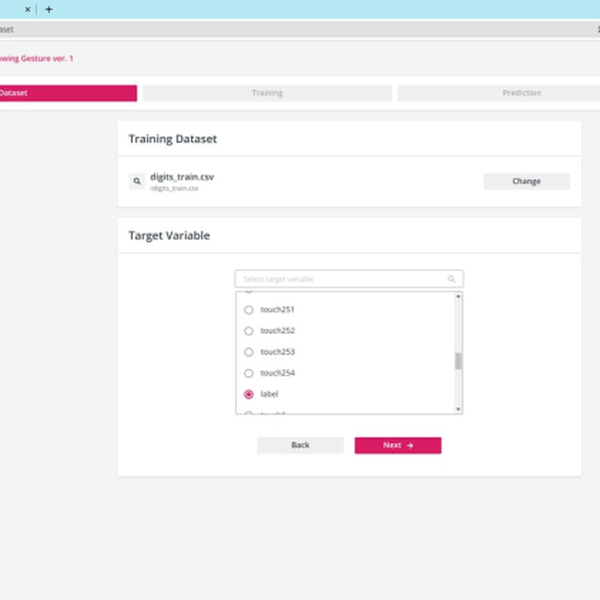Open a new browser tab with plus icon
Viewport: 600px width, 600px height.
click(x=48, y=9)
